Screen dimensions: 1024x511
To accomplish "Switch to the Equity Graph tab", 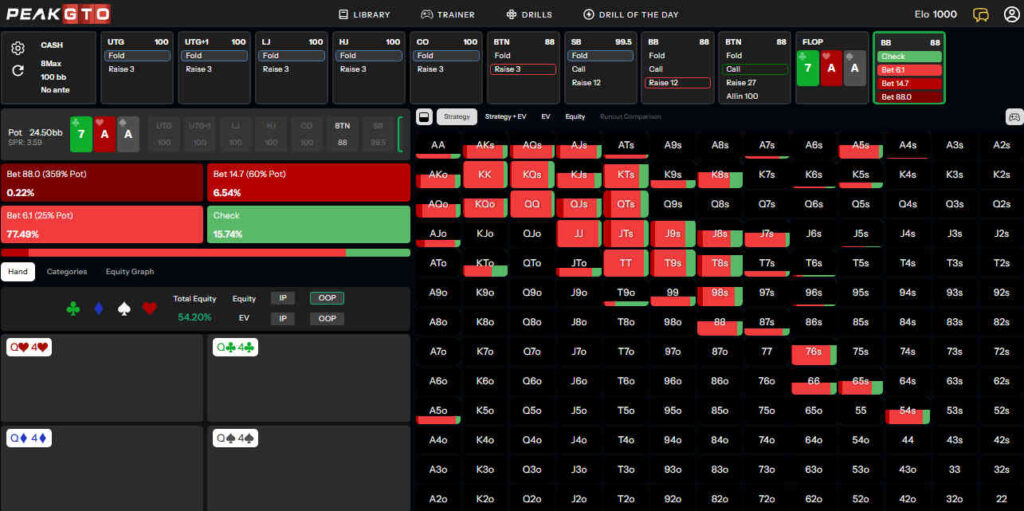I will tap(131, 271).
